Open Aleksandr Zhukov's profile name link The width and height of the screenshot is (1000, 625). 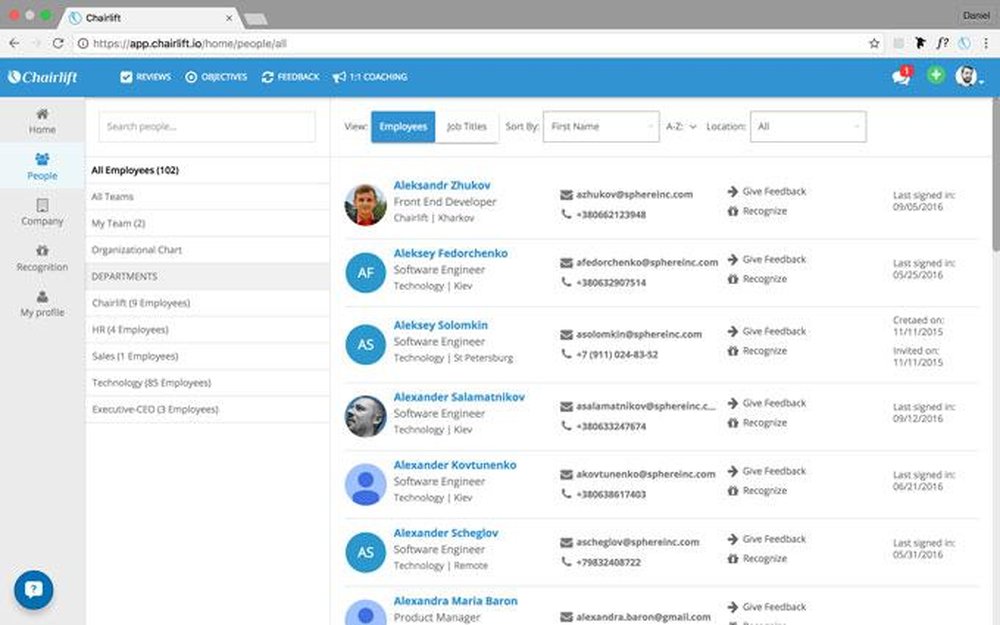coord(441,185)
